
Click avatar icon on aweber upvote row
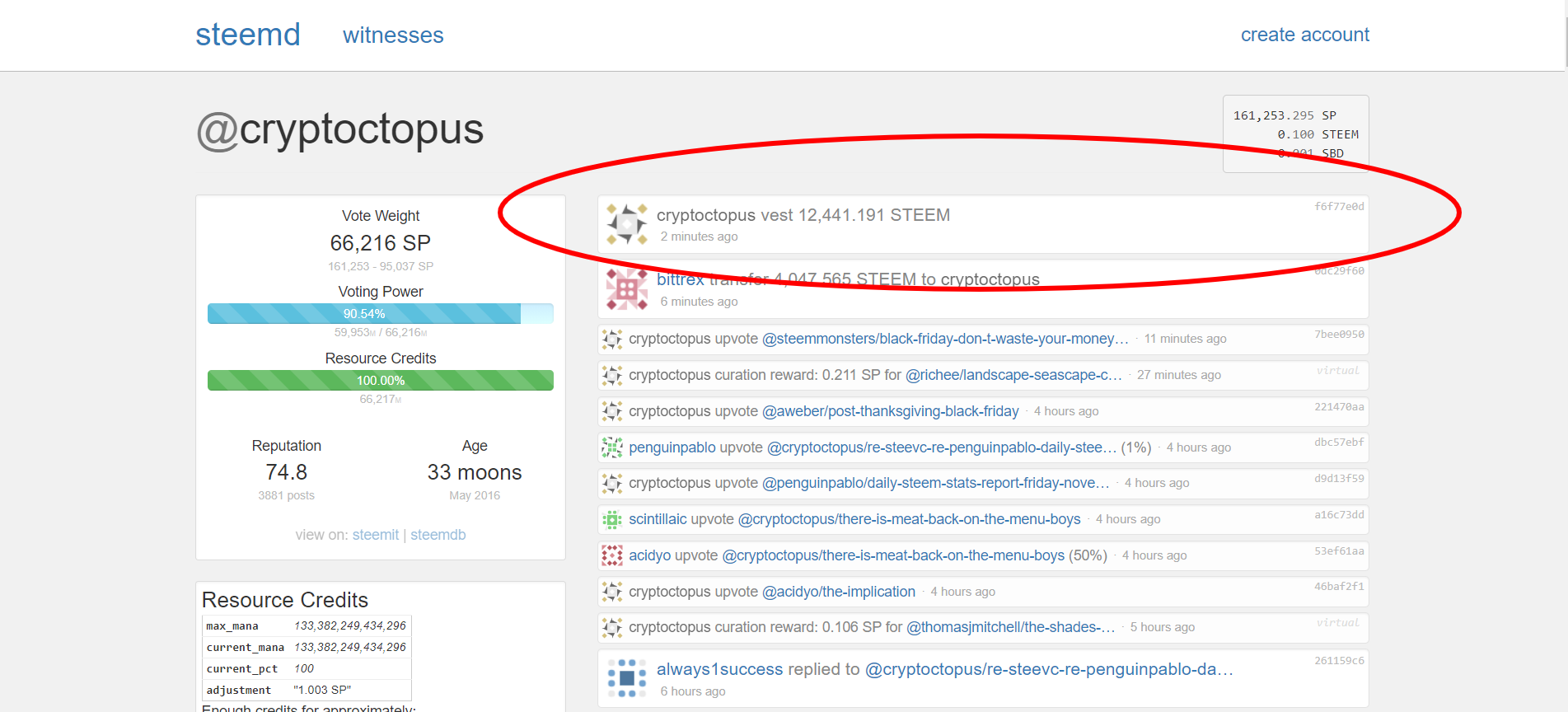click(x=612, y=411)
